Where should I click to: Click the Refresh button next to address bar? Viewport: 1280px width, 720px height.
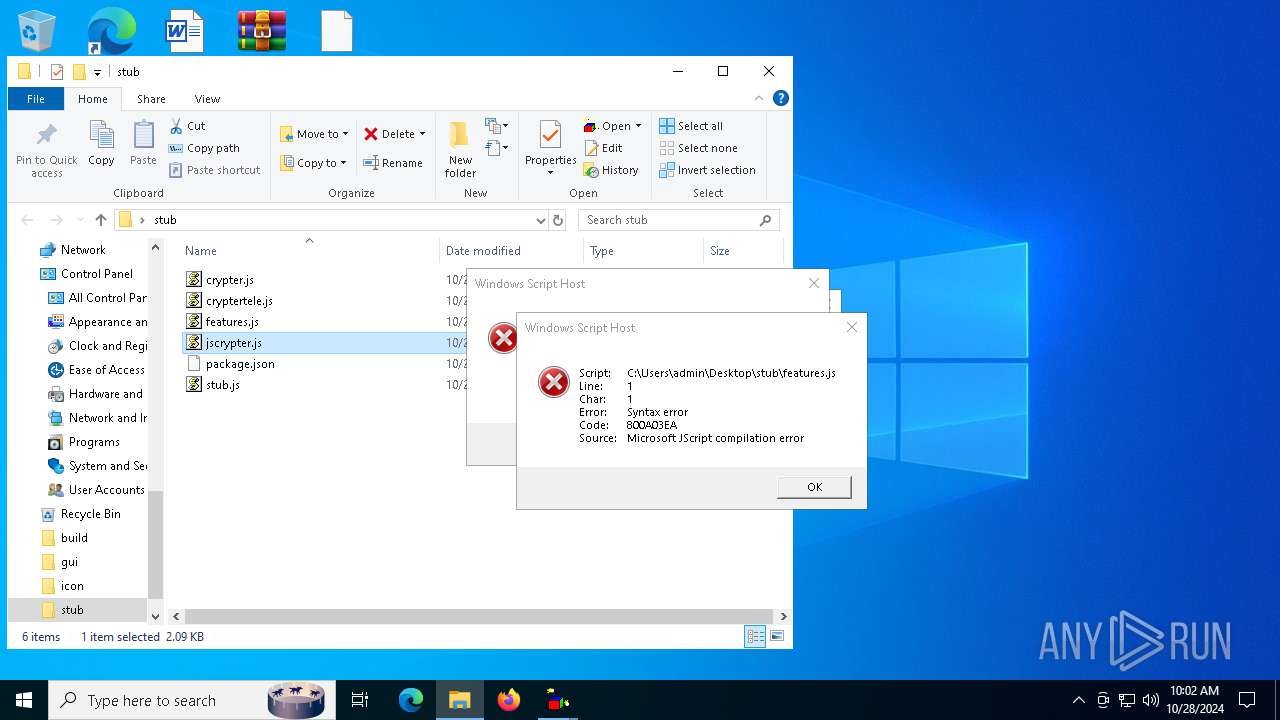pos(558,220)
